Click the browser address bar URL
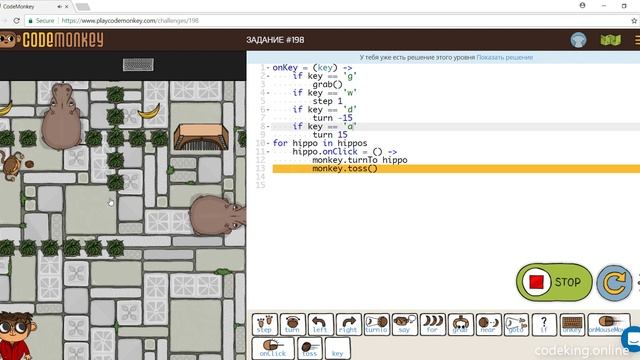 [x=130, y=20]
